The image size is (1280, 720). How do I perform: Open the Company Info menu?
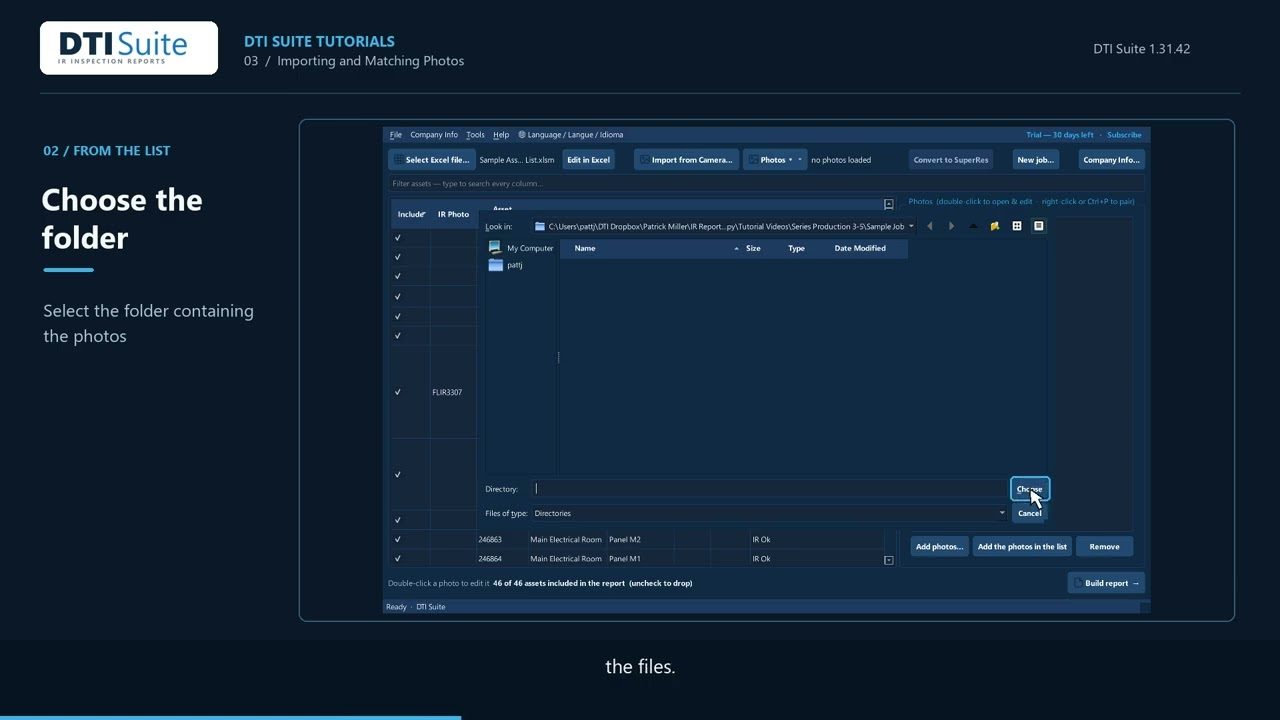coord(434,135)
